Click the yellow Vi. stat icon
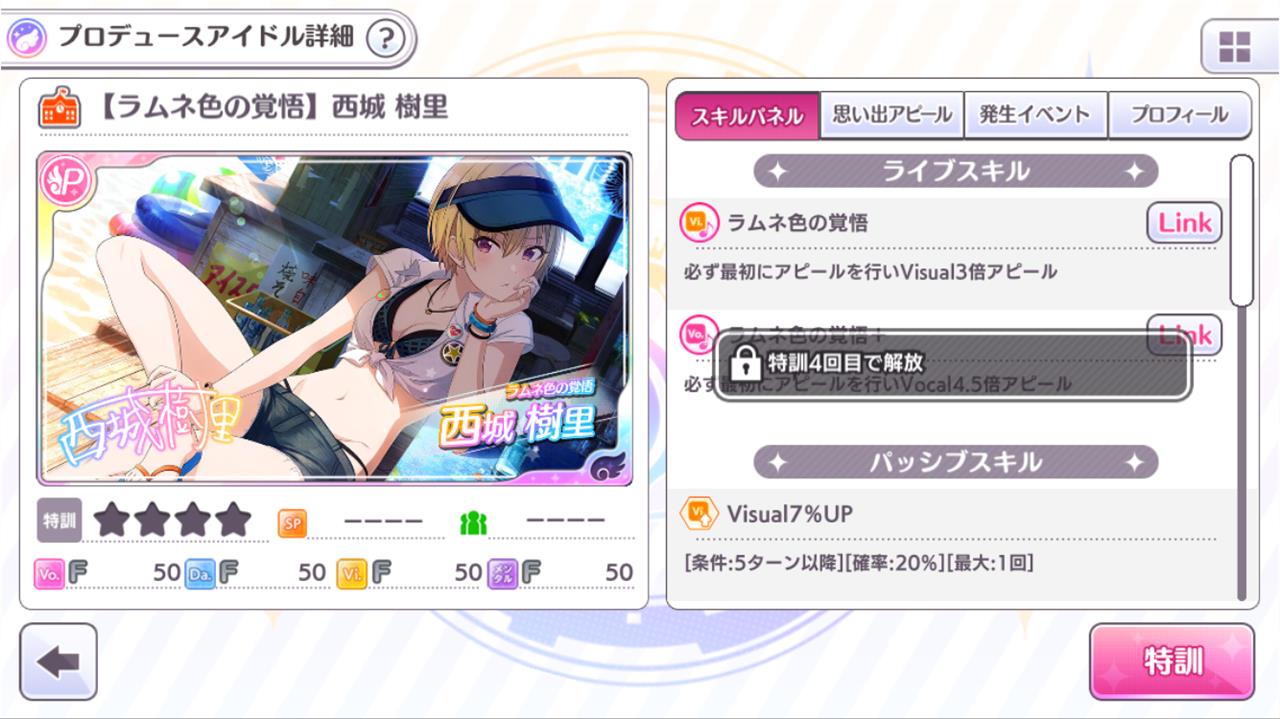The height and width of the screenshot is (719, 1280). pyautogui.click(x=352, y=573)
